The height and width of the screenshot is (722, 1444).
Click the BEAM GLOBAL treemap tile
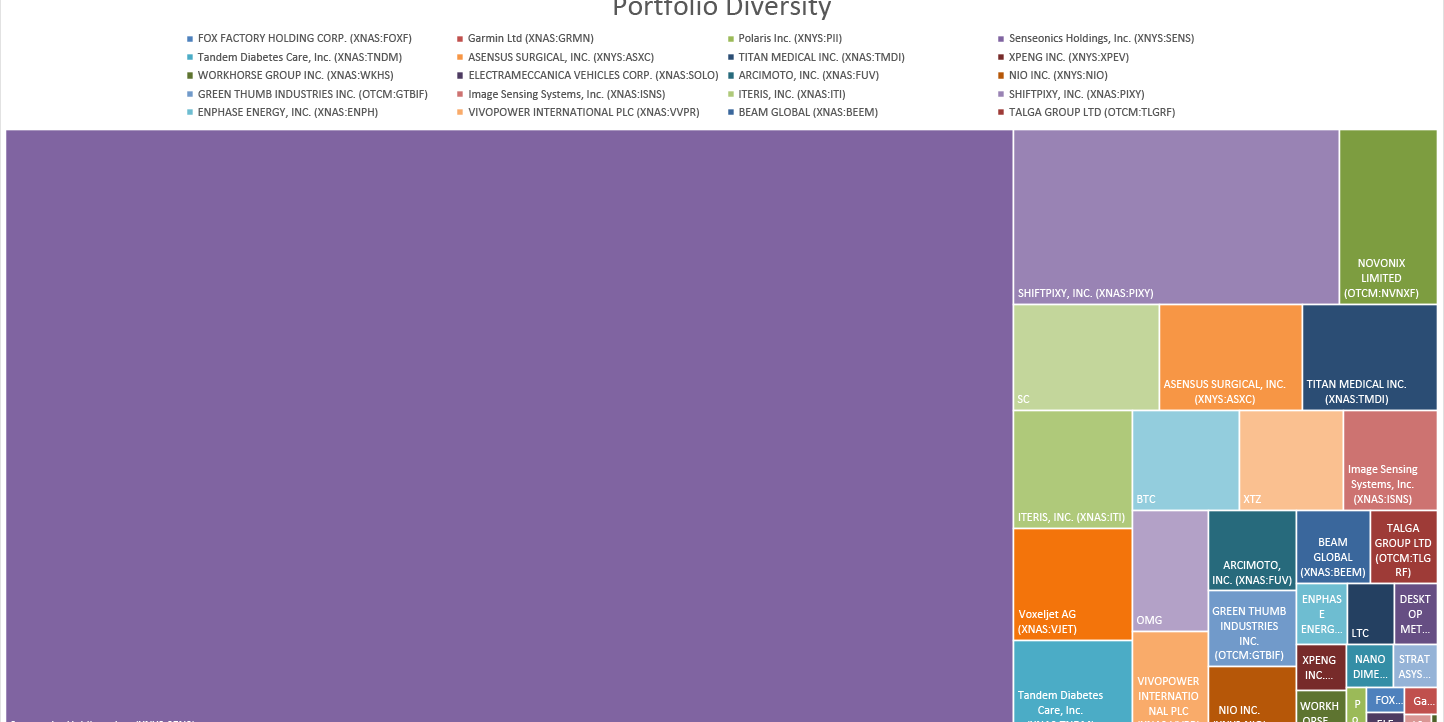pos(1332,547)
